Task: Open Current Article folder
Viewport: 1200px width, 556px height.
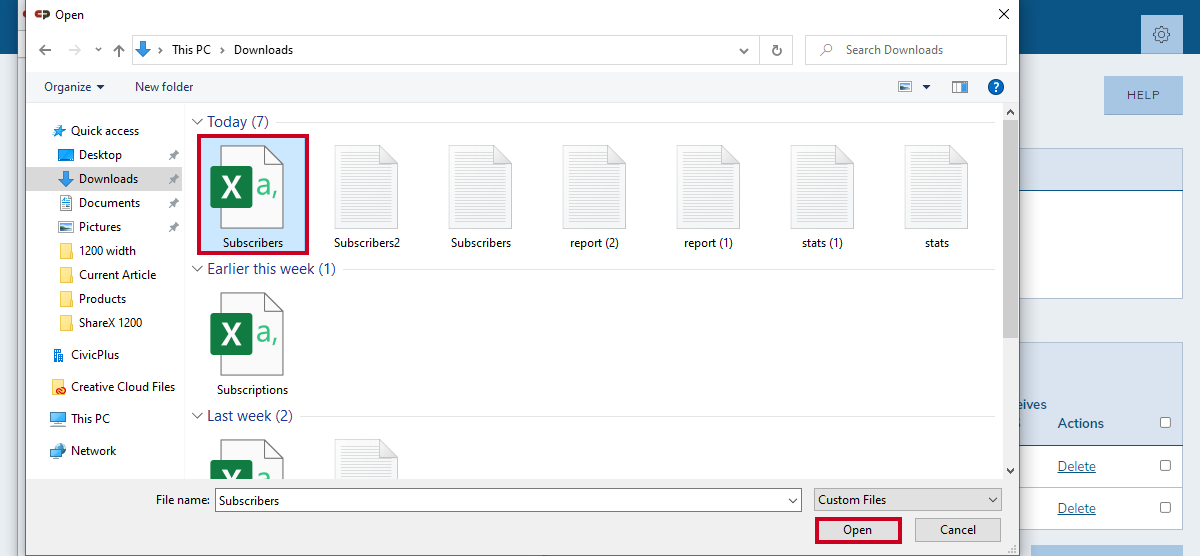Action: [x=117, y=275]
